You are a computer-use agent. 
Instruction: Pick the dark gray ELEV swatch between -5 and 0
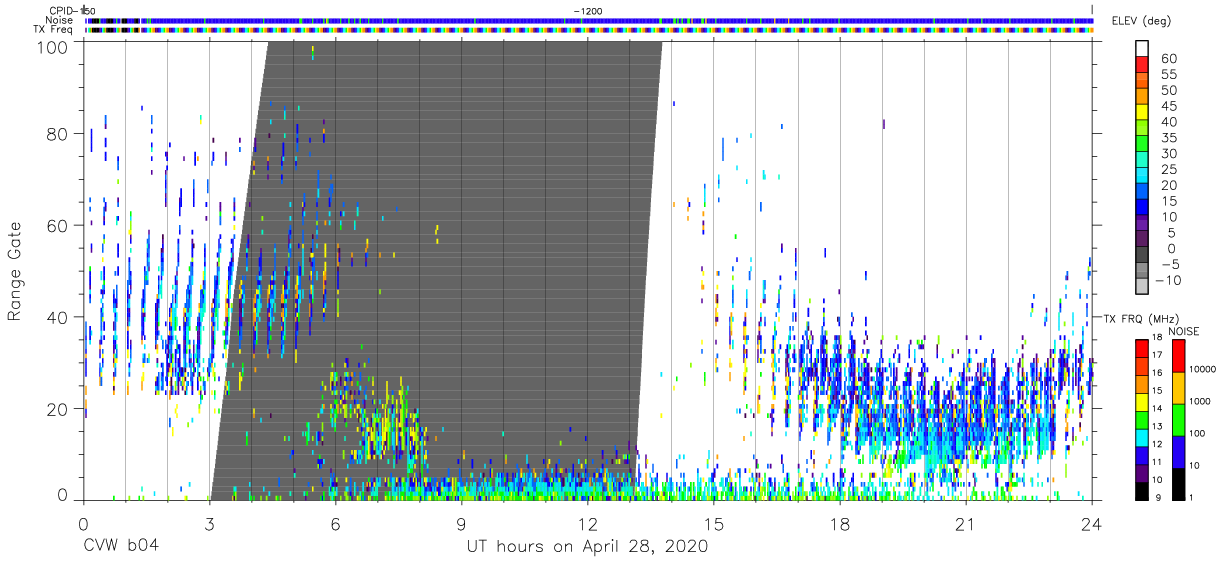pyautogui.click(x=1142, y=255)
